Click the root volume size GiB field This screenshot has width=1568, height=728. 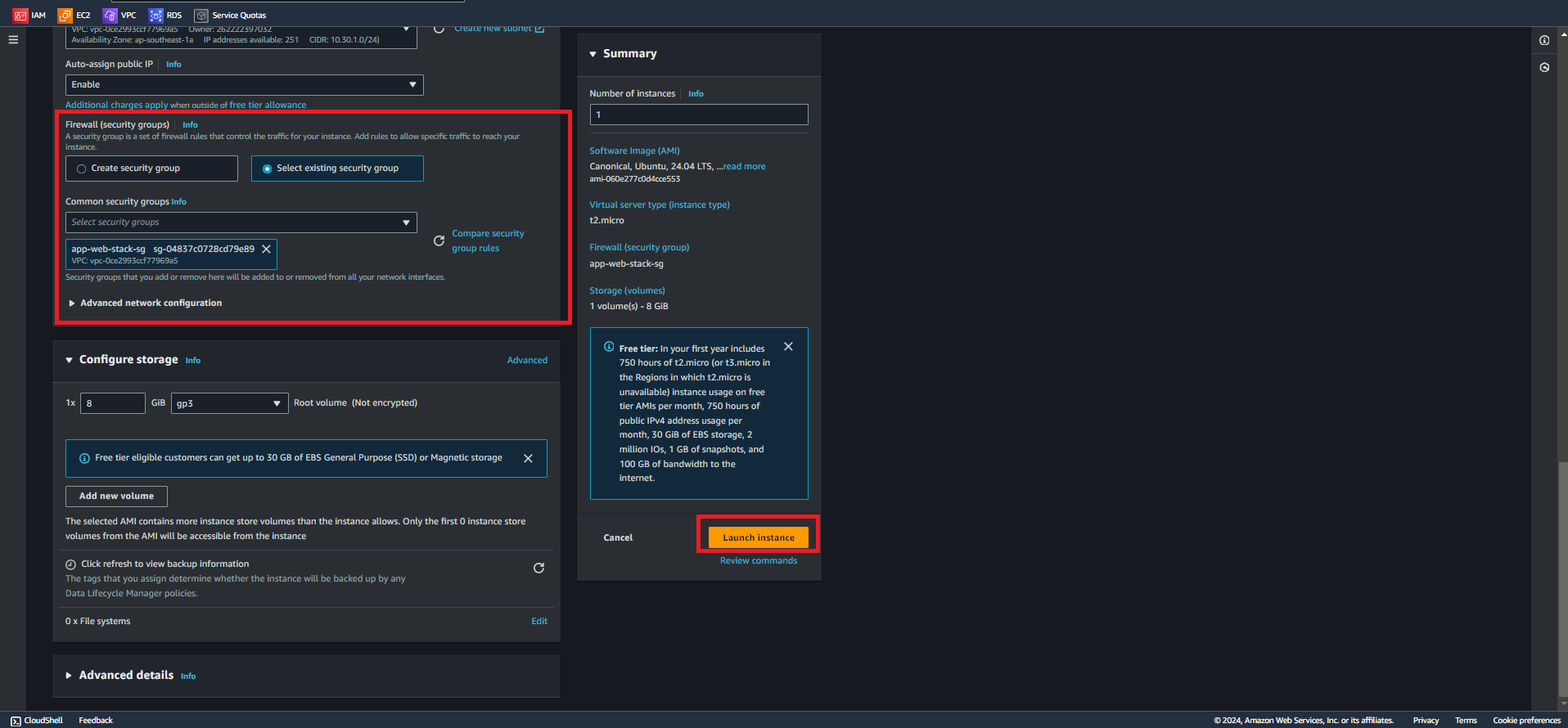pyautogui.click(x=113, y=403)
